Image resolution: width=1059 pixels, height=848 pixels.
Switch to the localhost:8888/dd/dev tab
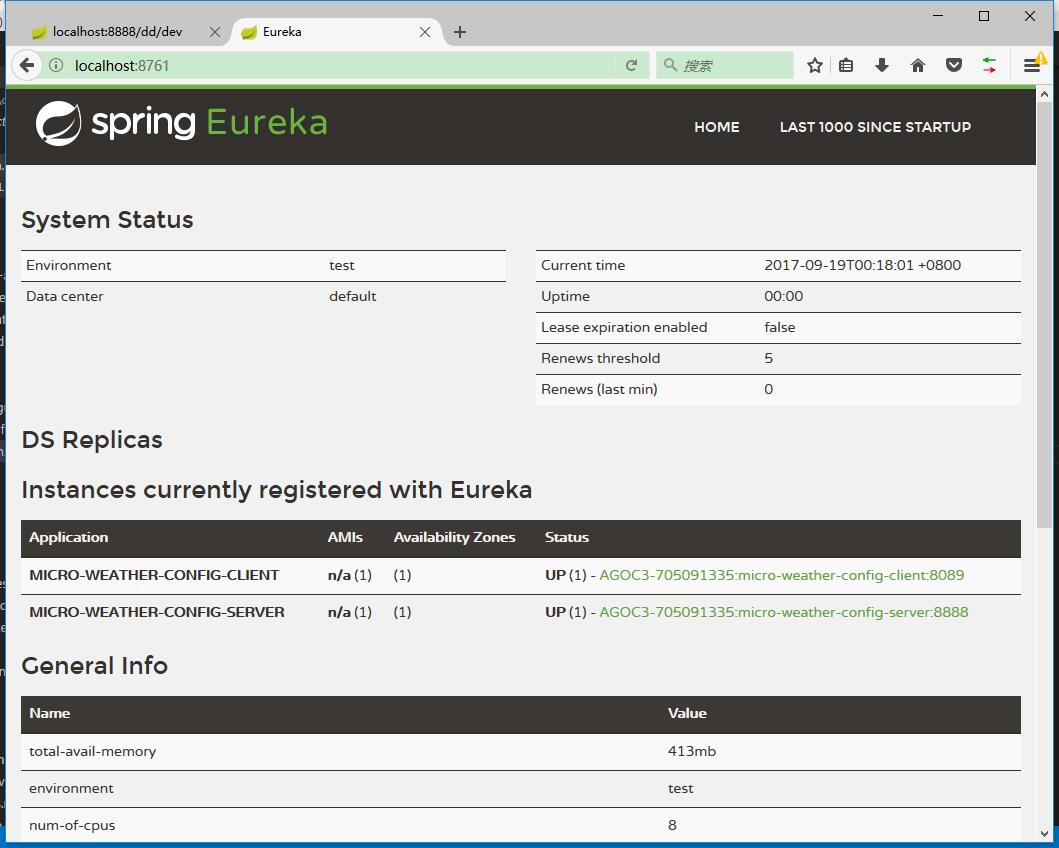[x=117, y=32]
